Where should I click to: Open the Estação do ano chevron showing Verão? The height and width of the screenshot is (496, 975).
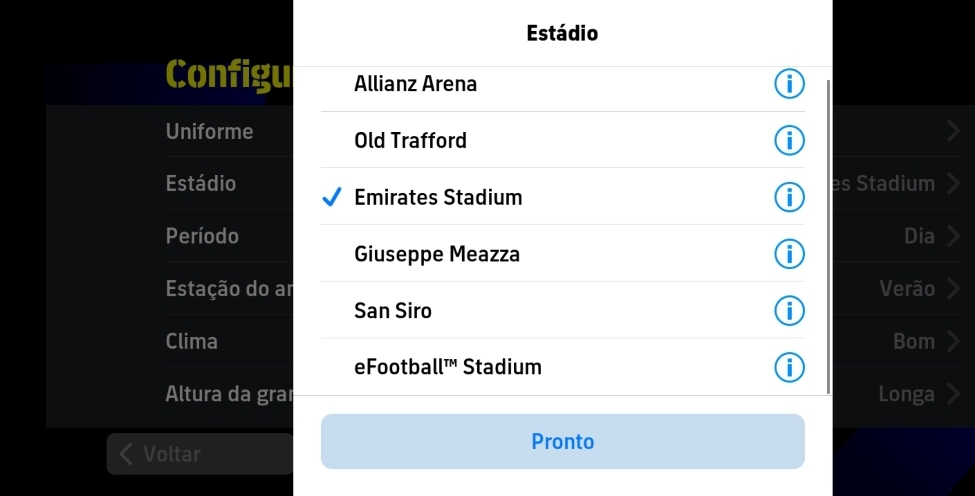pos(953,288)
